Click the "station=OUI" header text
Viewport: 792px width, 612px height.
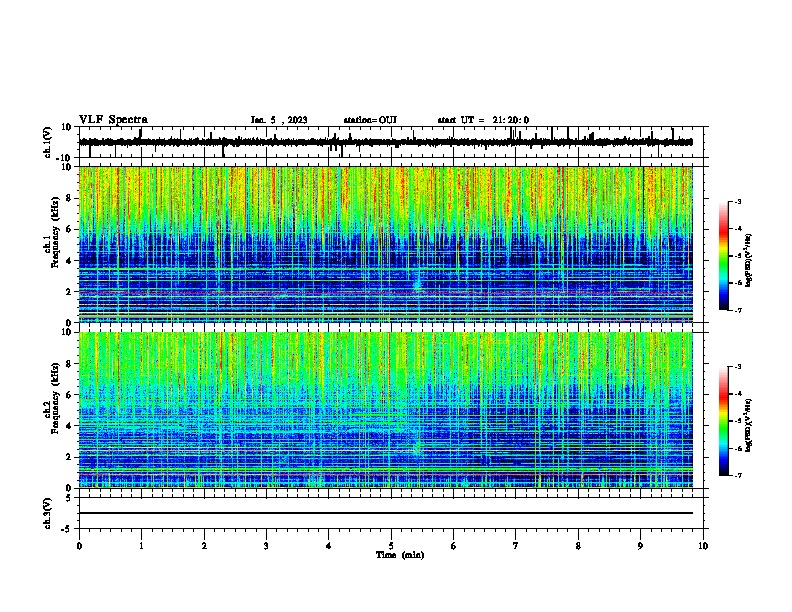pos(370,120)
